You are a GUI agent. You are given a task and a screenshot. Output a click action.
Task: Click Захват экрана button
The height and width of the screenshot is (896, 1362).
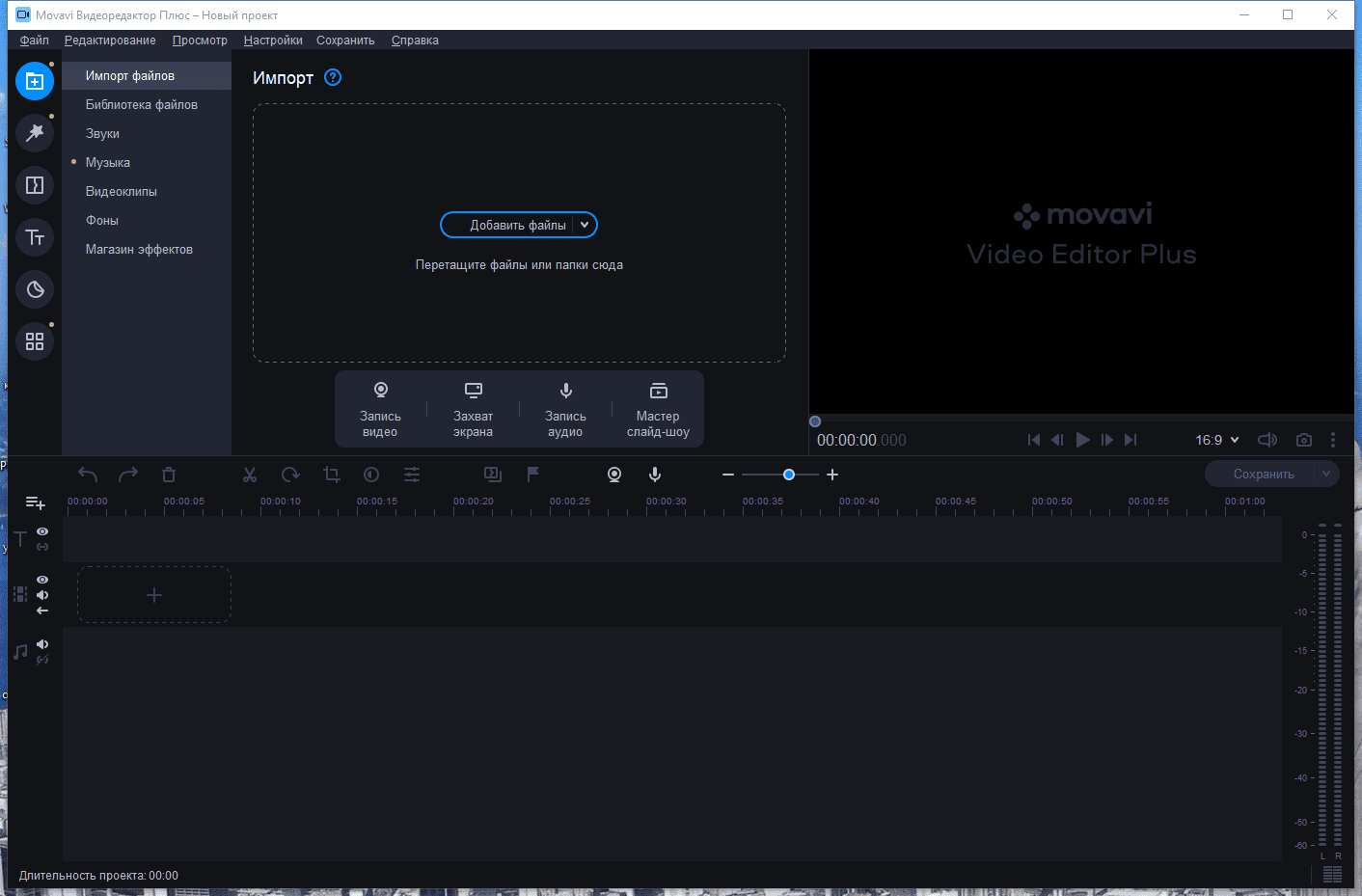[473, 409]
